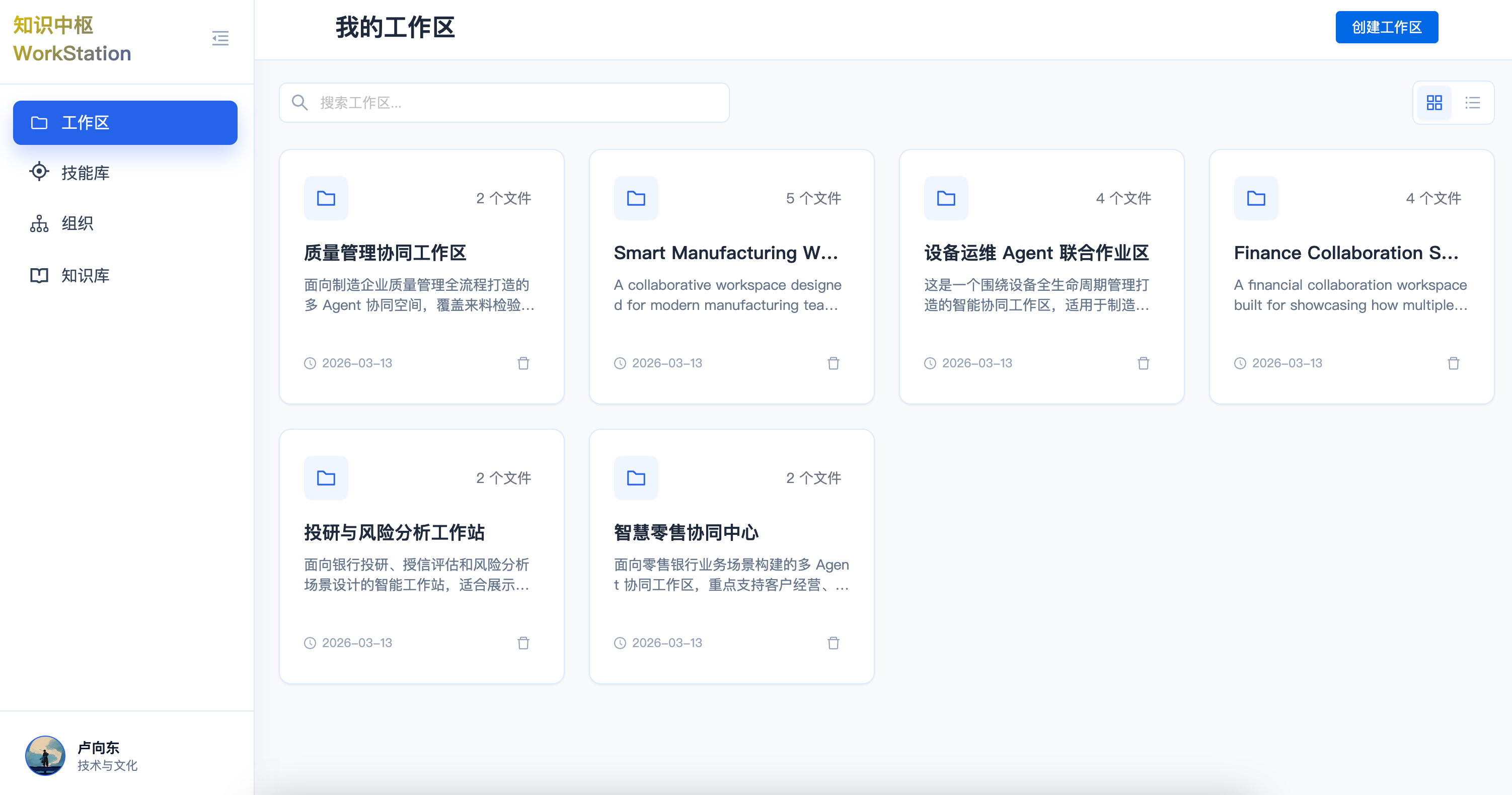Viewport: 1512px width, 795px height.
Task: Switch to list view layout
Action: pos(1472,103)
